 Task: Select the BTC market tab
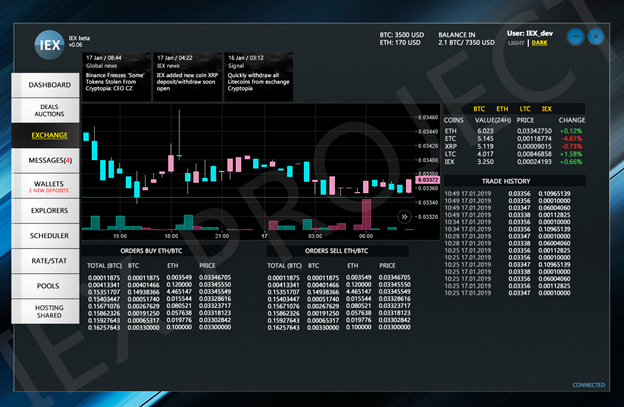[479, 109]
